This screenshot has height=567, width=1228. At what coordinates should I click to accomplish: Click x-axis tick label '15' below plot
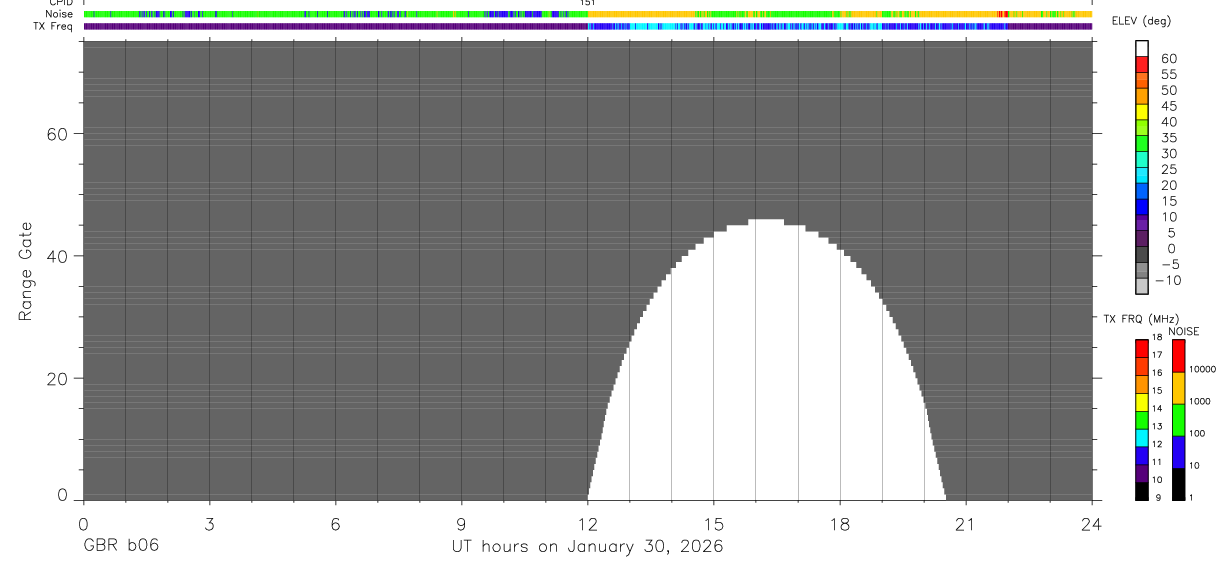(x=713, y=524)
